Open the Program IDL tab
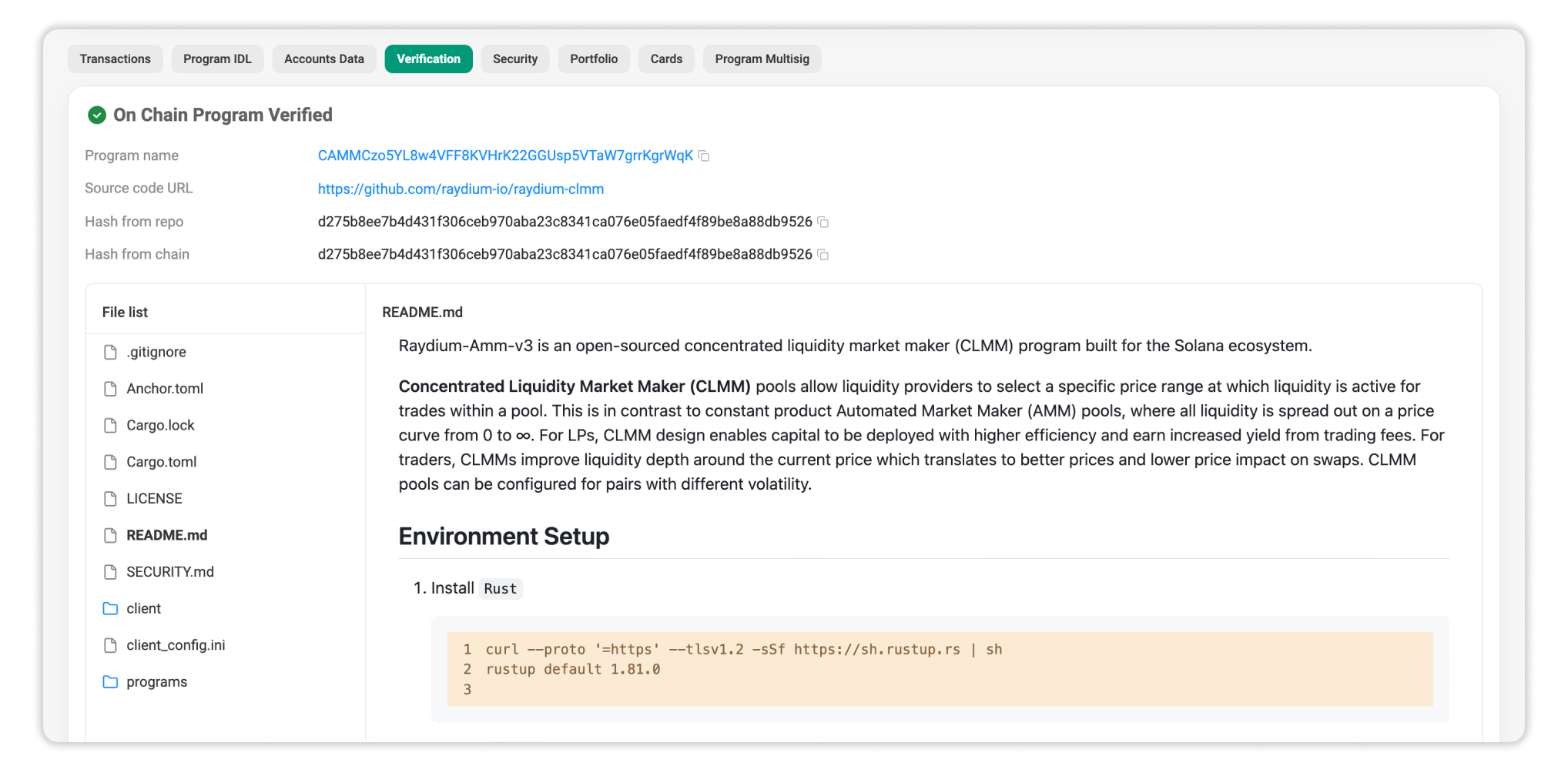The height and width of the screenshot is (773, 1568). click(217, 59)
